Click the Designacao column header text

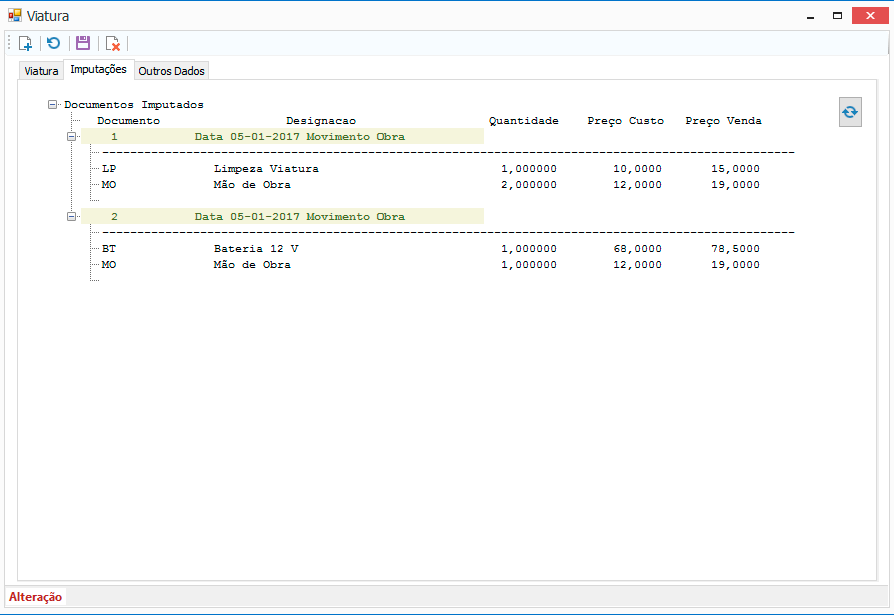click(x=321, y=120)
